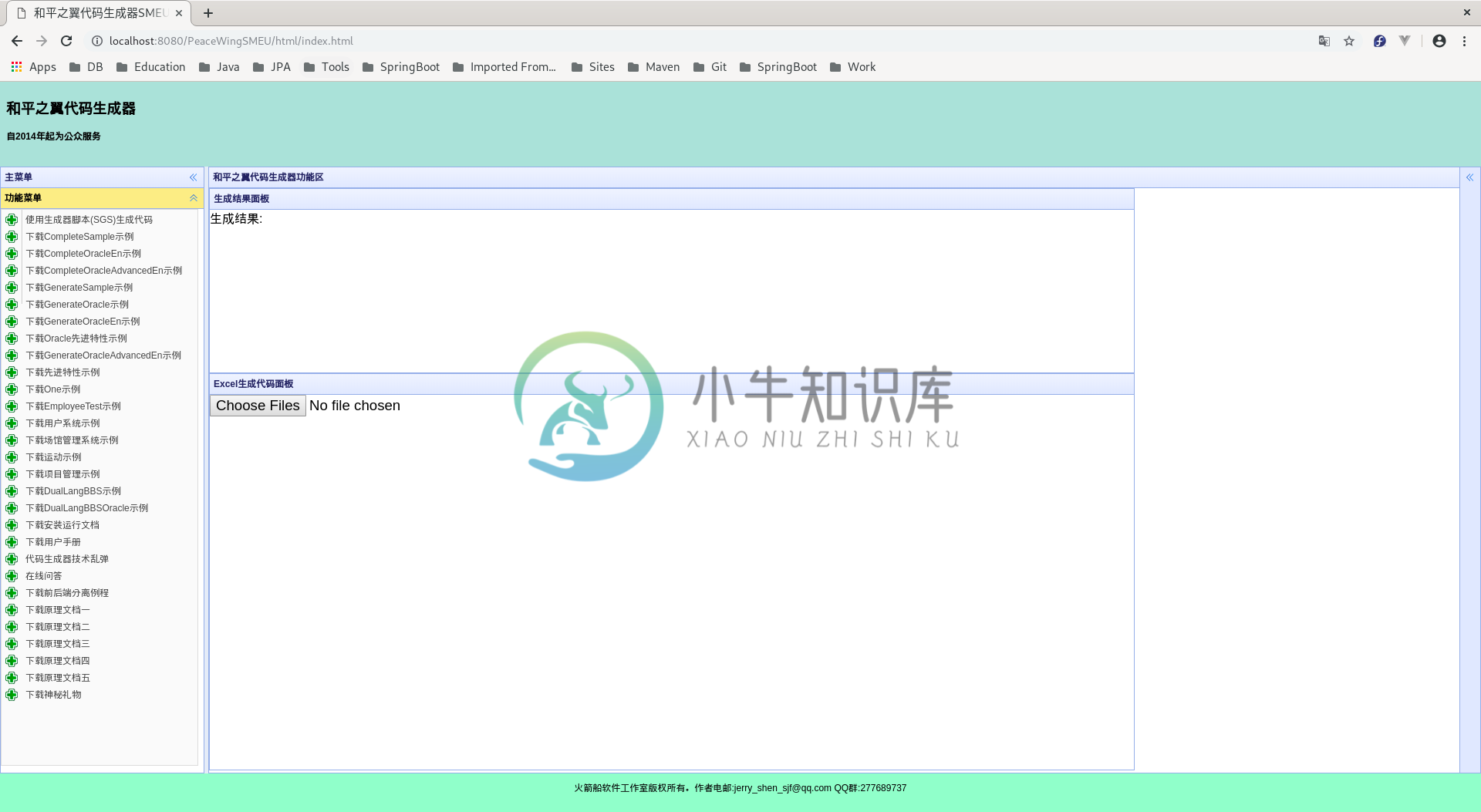
Task: Open the Apps bookmarks shortcut
Action: 33,67
